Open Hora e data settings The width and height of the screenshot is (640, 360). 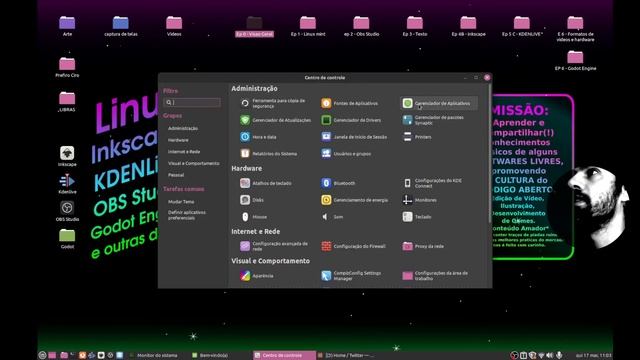(x=258, y=137)
